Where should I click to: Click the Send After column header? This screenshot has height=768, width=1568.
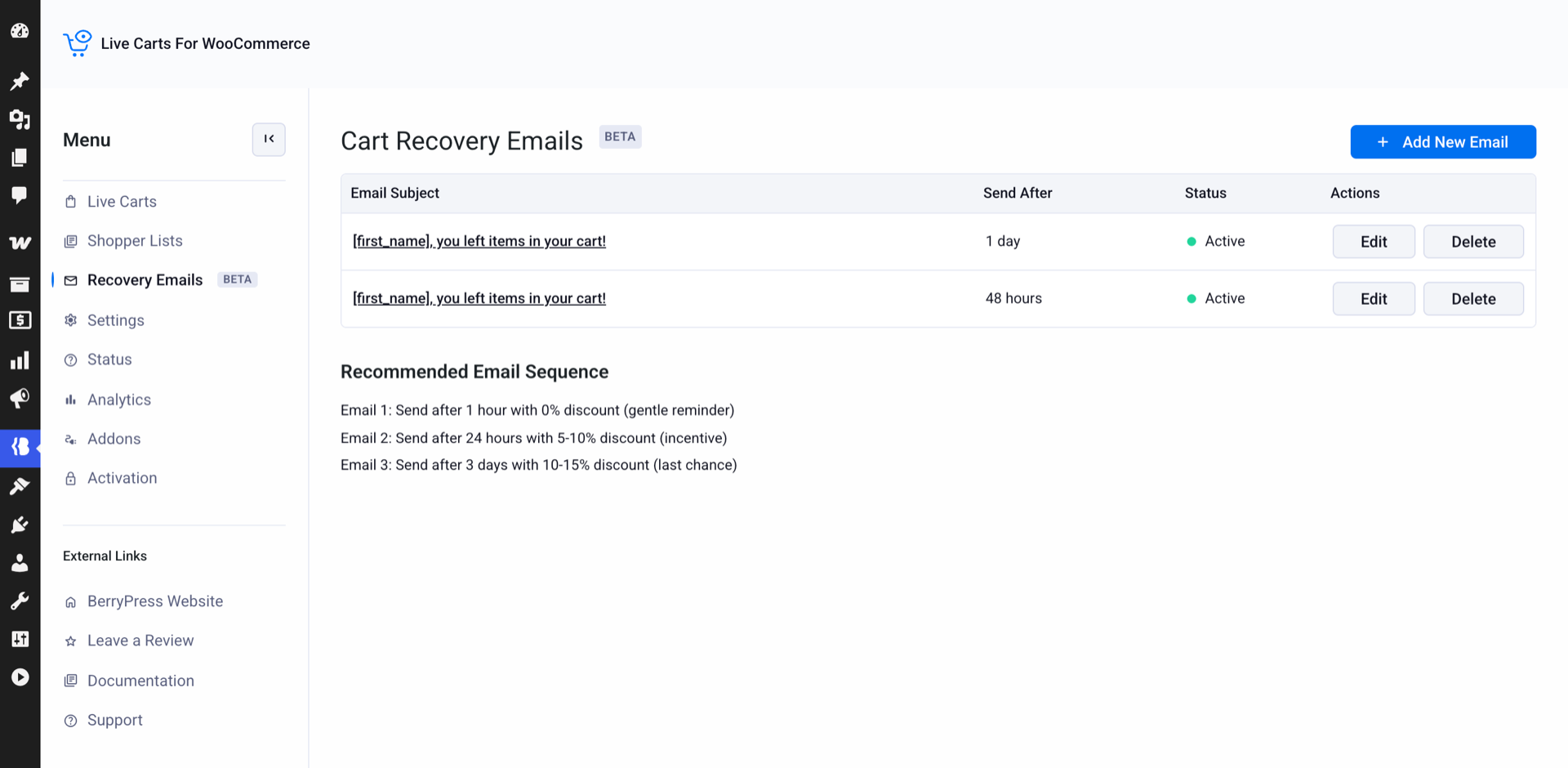tap(1018, 193)
